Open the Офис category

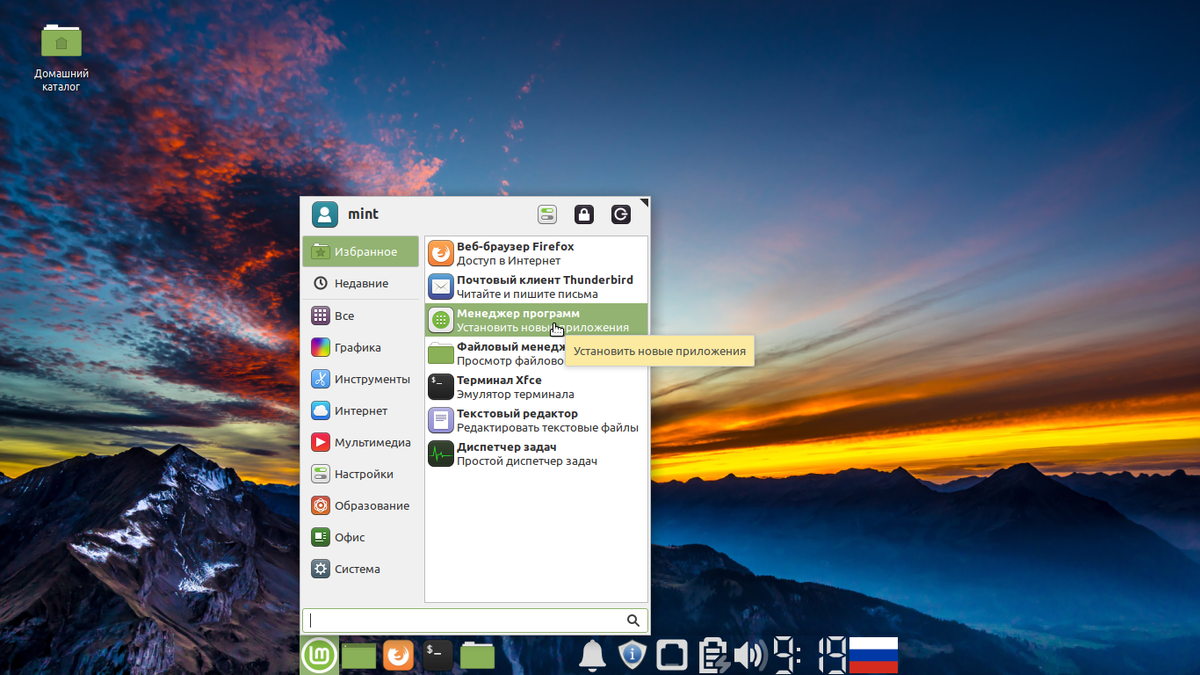click(361, 537)
